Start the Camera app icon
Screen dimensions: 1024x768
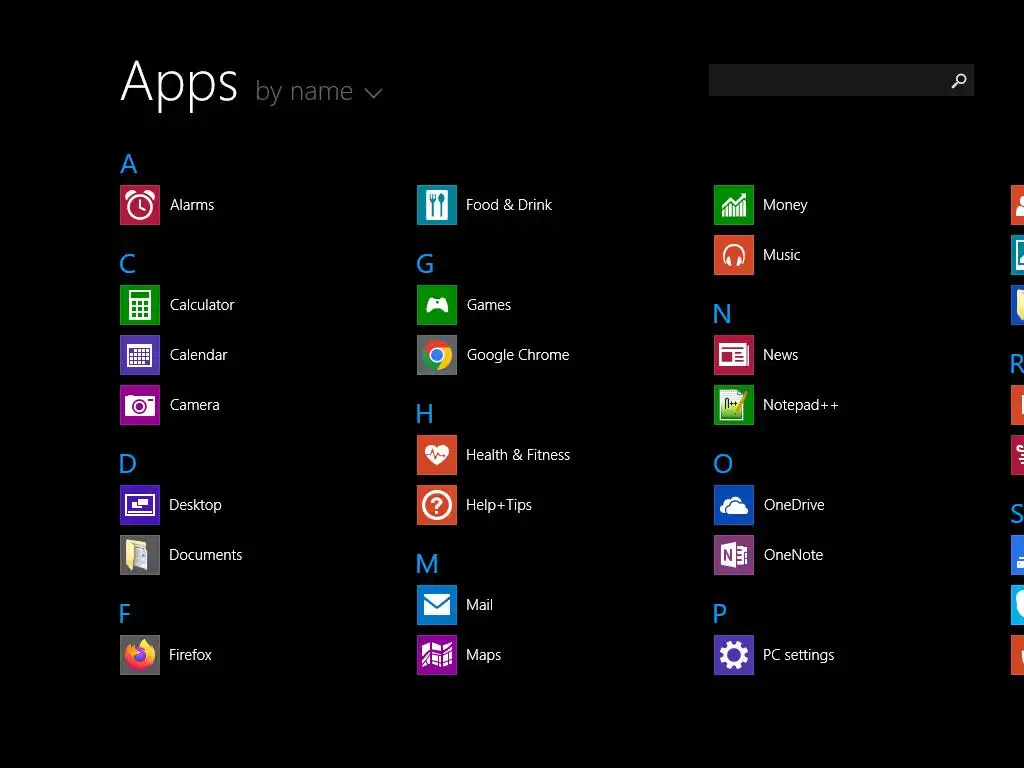[x=140, y=405]
